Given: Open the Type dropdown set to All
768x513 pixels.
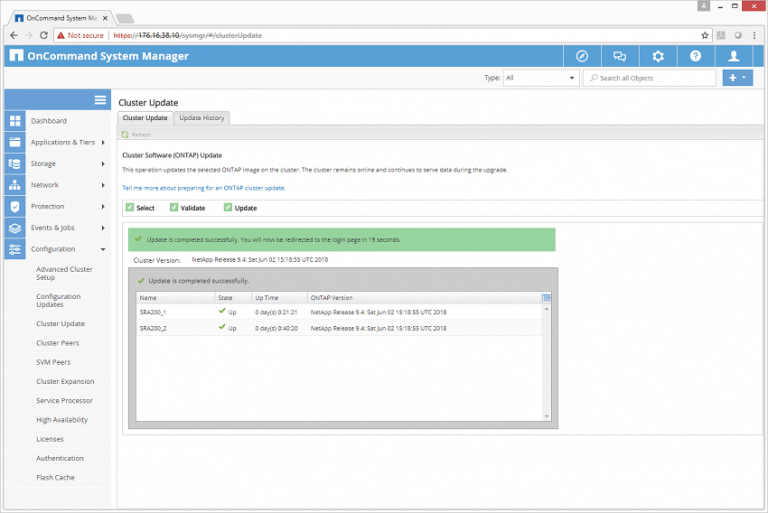Looking at the screenshot, I should (541, 78).
